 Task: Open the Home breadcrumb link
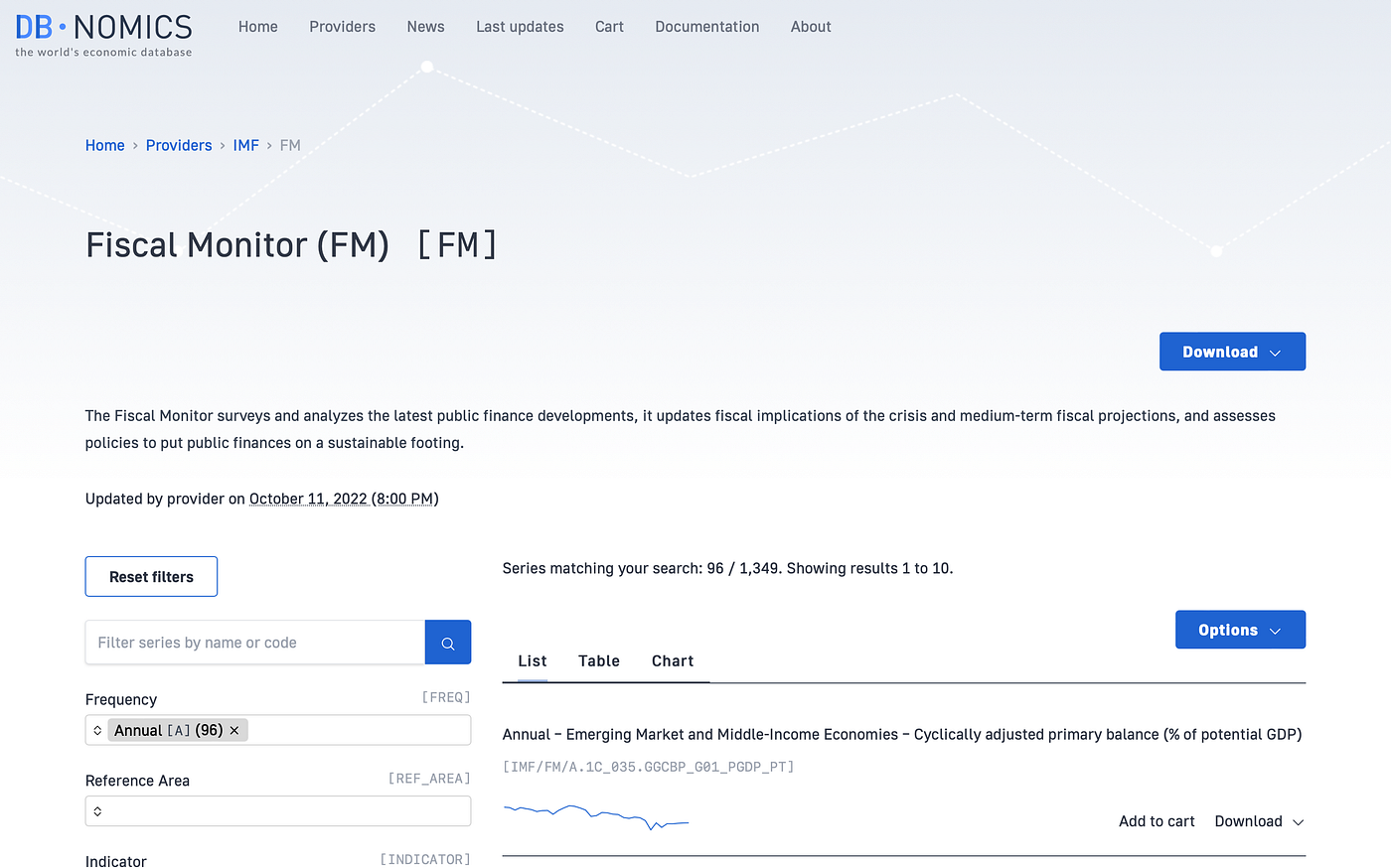tap(105, 145)
